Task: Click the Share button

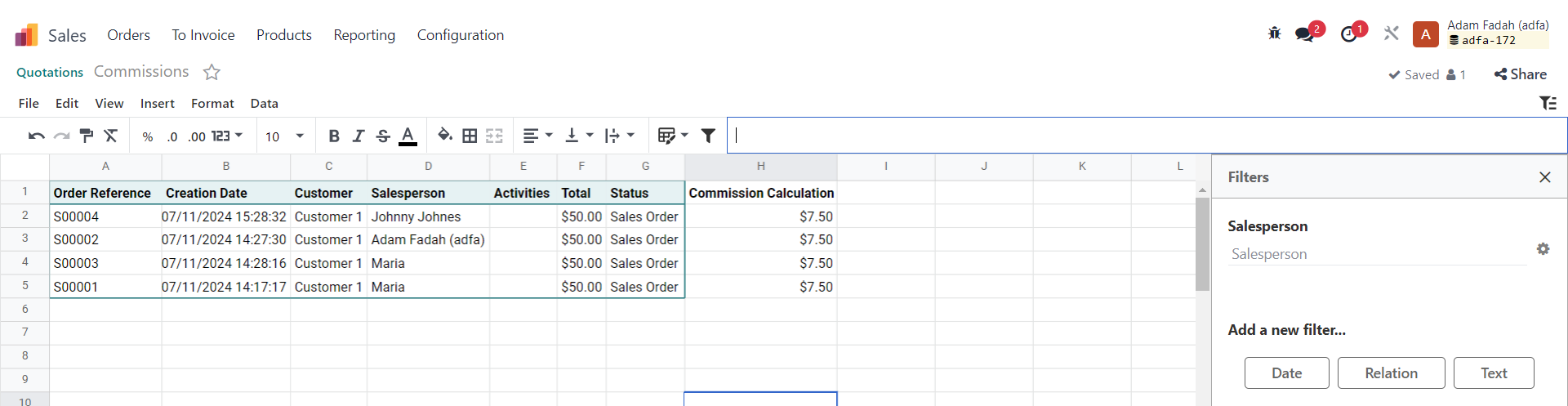Action: [x=1521, y=74]
